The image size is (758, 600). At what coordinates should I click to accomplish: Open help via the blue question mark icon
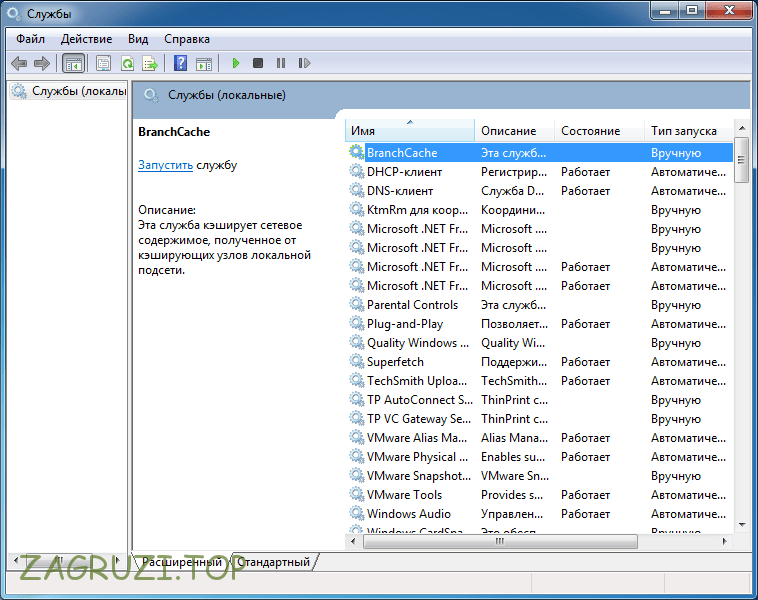coord(180,63)
